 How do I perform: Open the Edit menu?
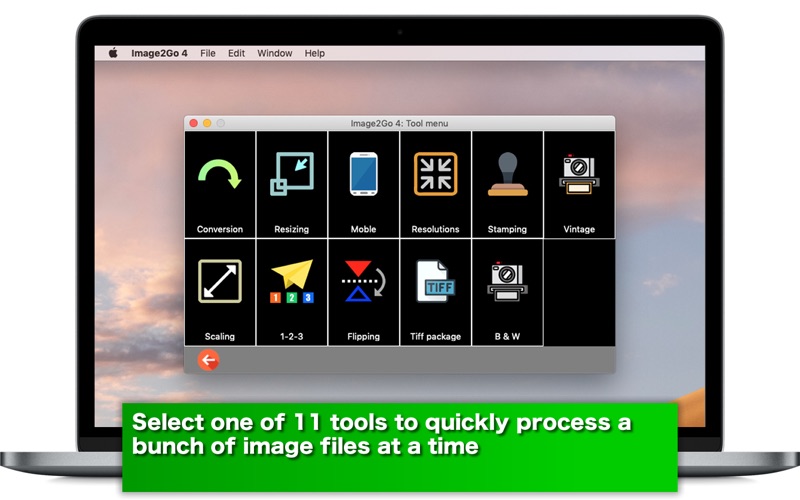(x=236, y=53)
